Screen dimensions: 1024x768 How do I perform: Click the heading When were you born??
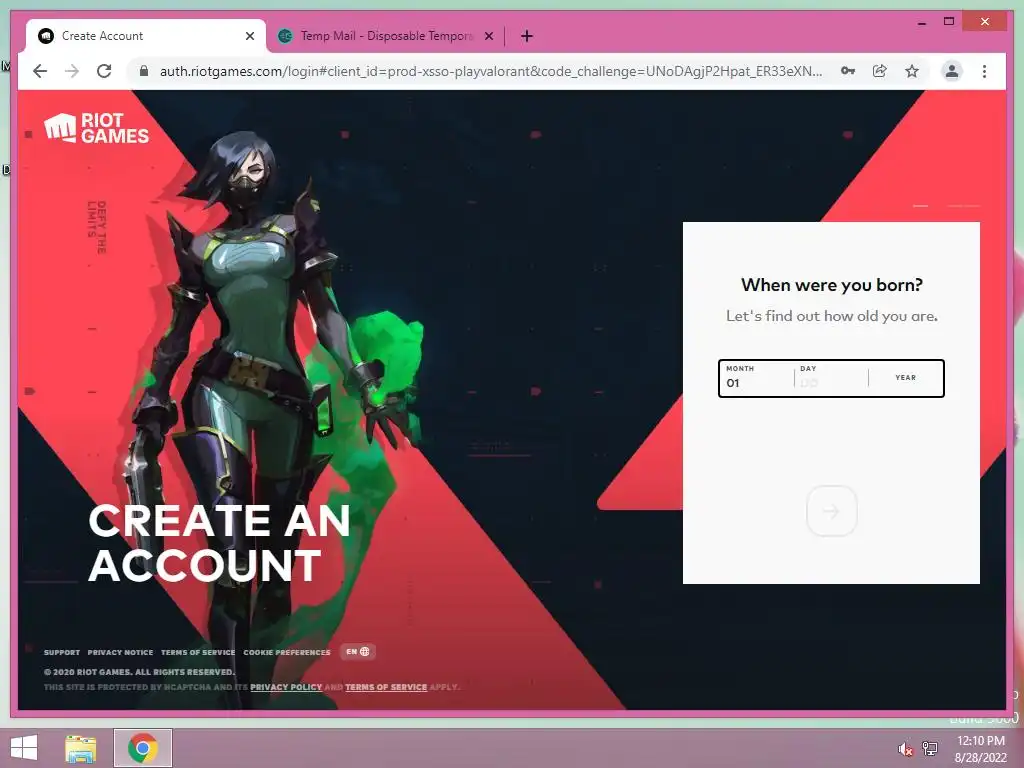tap(831, 285)
